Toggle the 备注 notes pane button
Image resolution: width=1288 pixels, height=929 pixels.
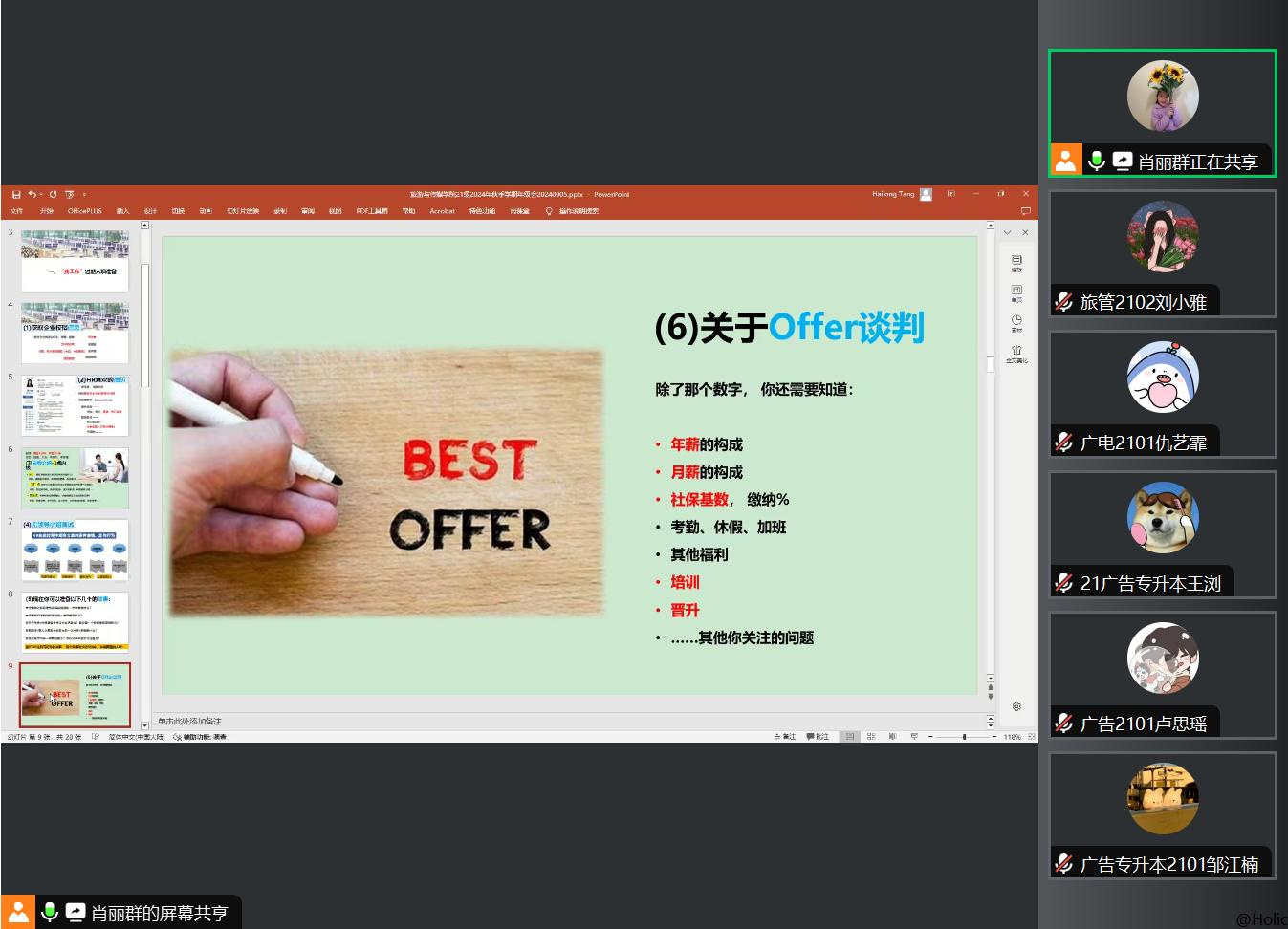click(784, 737)
